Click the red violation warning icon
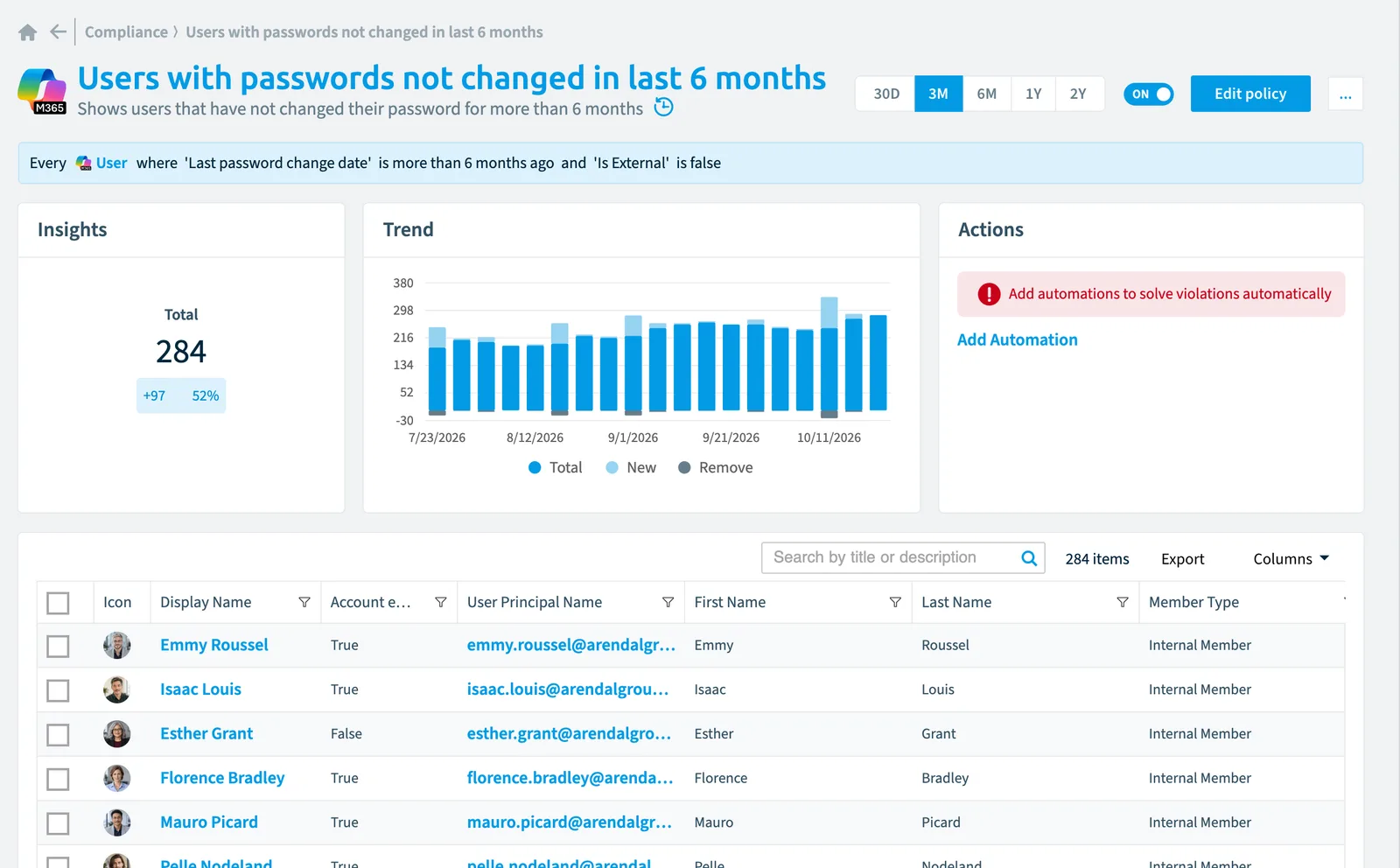Image resolution: width=1400 pixels, height=868 pixels. (989, 294)
